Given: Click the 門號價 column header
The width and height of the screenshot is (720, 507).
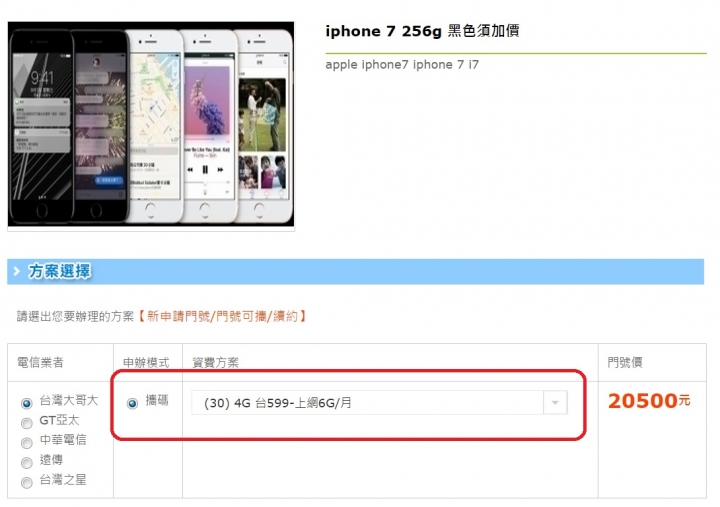Looking at the screenshot, I should [x=625, y=362].
